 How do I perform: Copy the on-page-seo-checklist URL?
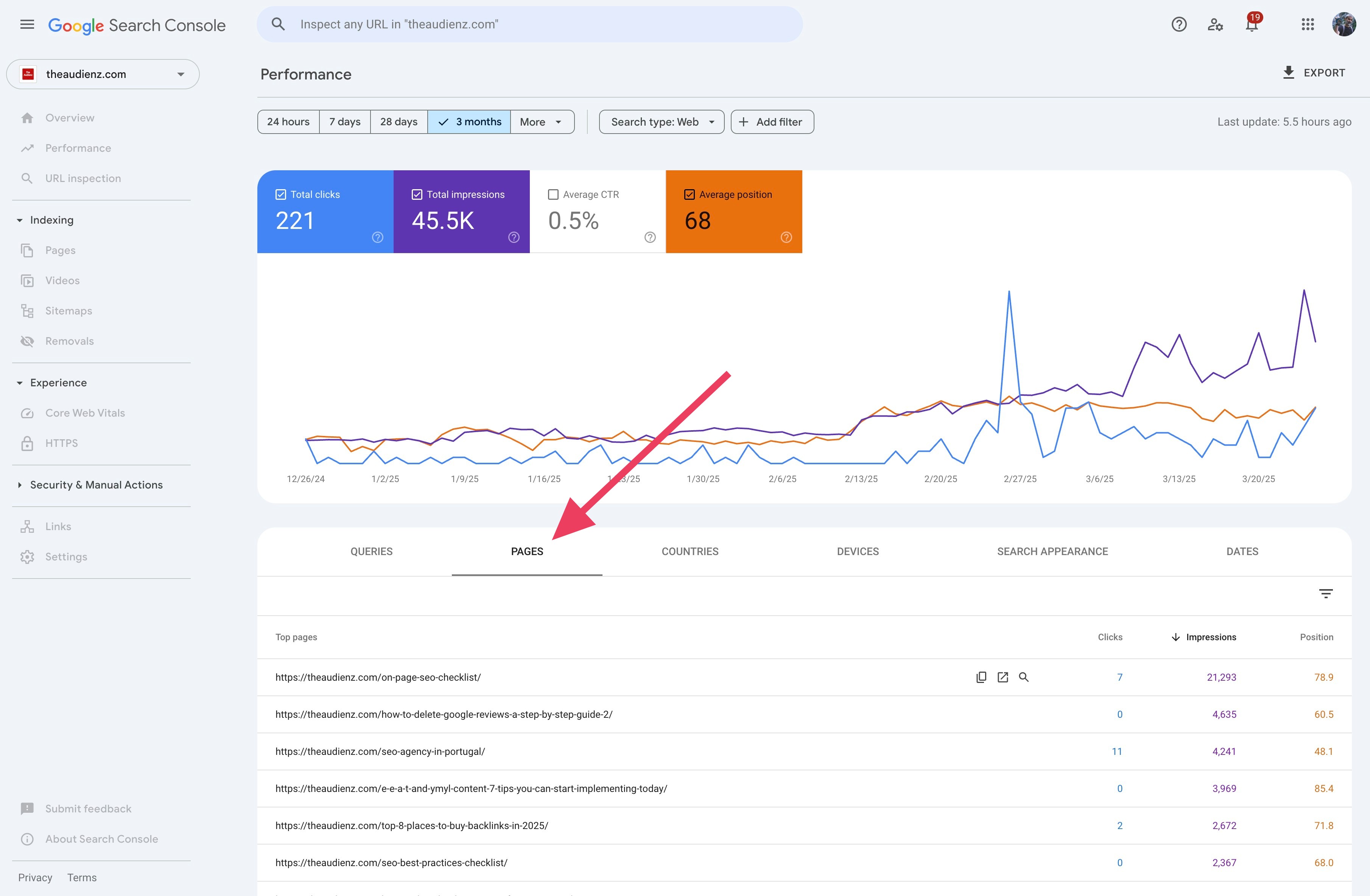[x=981, y=677]
